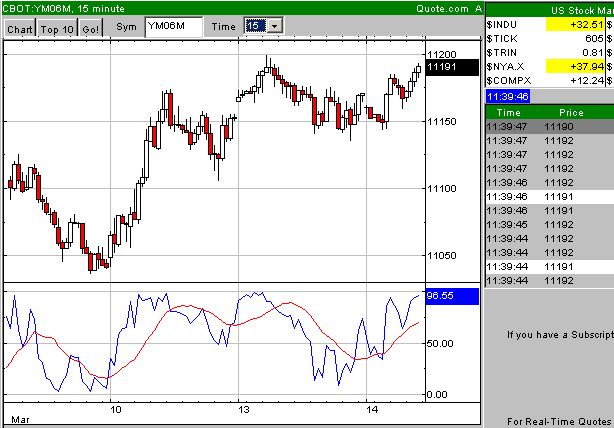The image size is (614, 428).
Task: Click the 11150 price axis label
Action: pos(442,122)
